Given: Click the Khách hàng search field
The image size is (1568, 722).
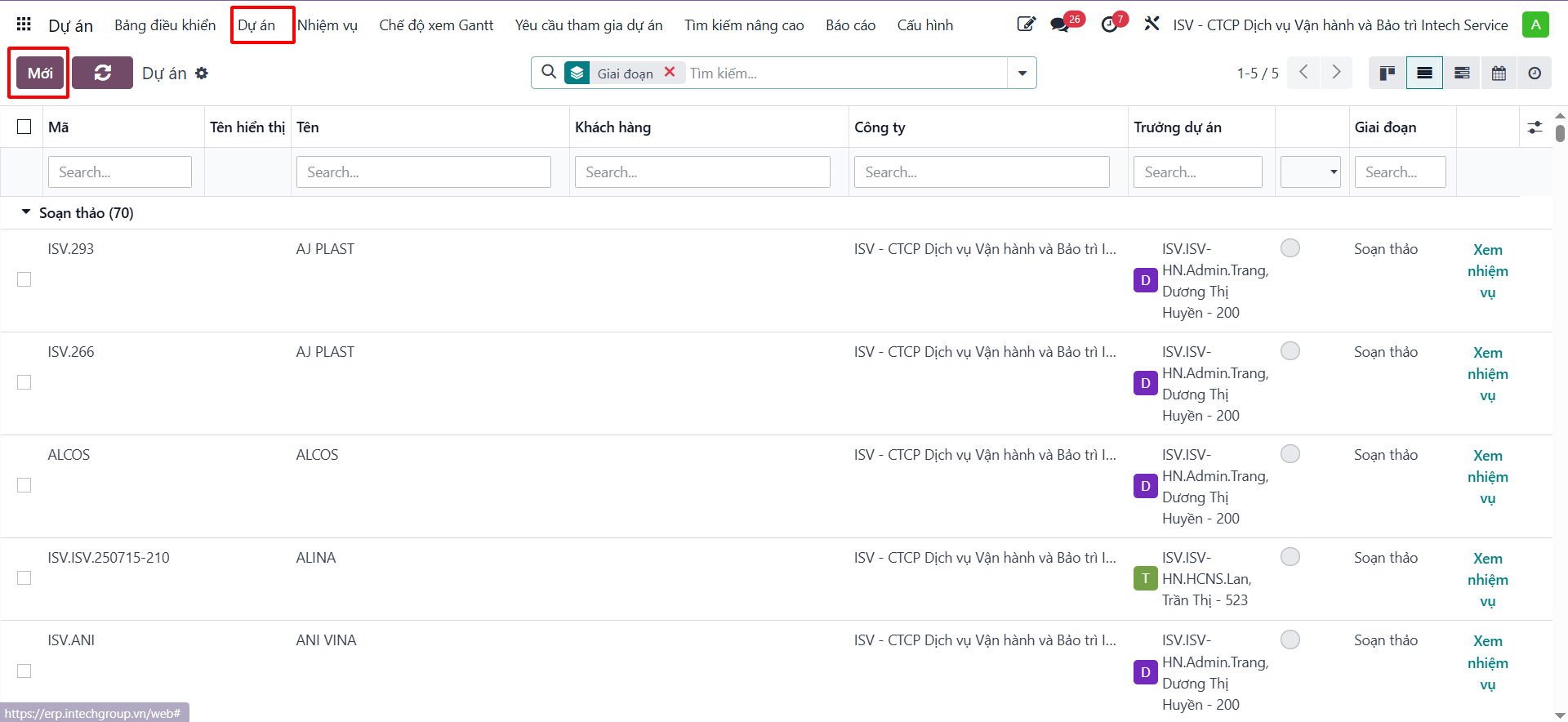Looking at the screenshot, I should pyautogui.click(x=702, y=172).
